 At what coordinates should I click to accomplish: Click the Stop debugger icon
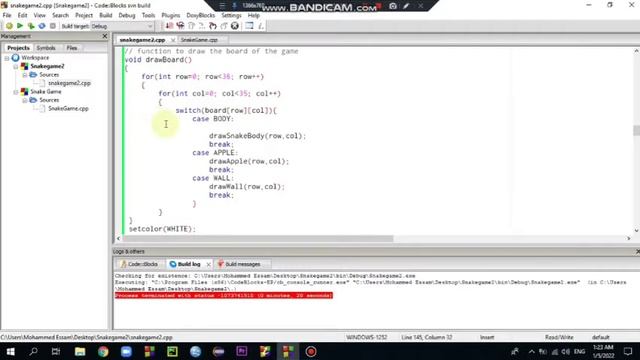pos(235,26)
